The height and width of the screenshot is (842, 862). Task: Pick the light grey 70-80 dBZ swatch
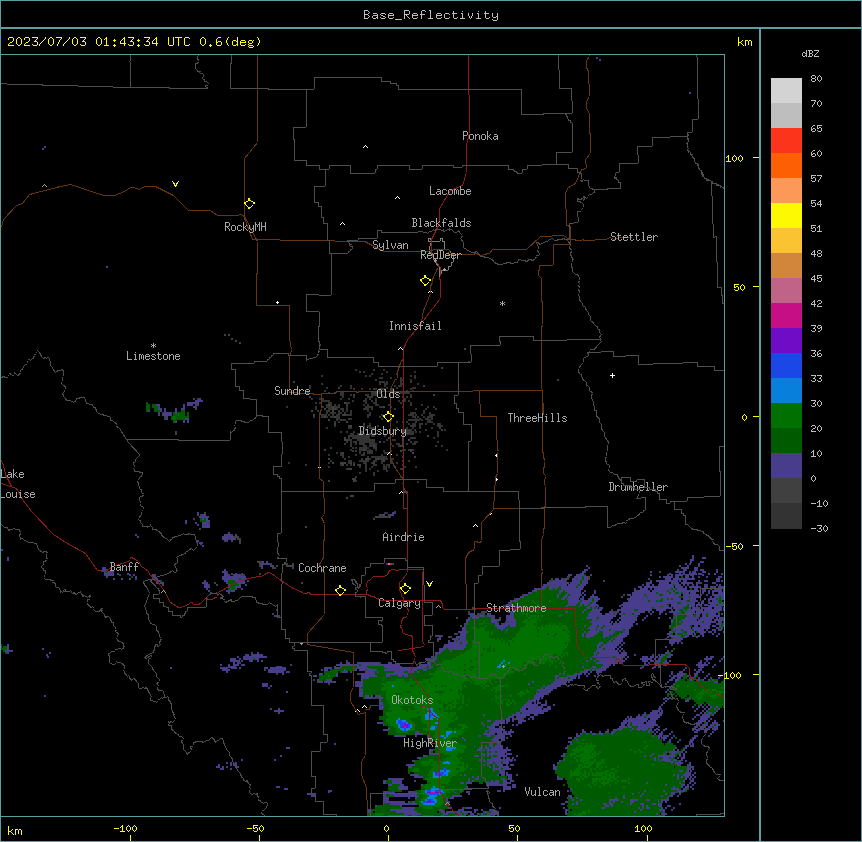pyautogui.click(x=786, y=90)
